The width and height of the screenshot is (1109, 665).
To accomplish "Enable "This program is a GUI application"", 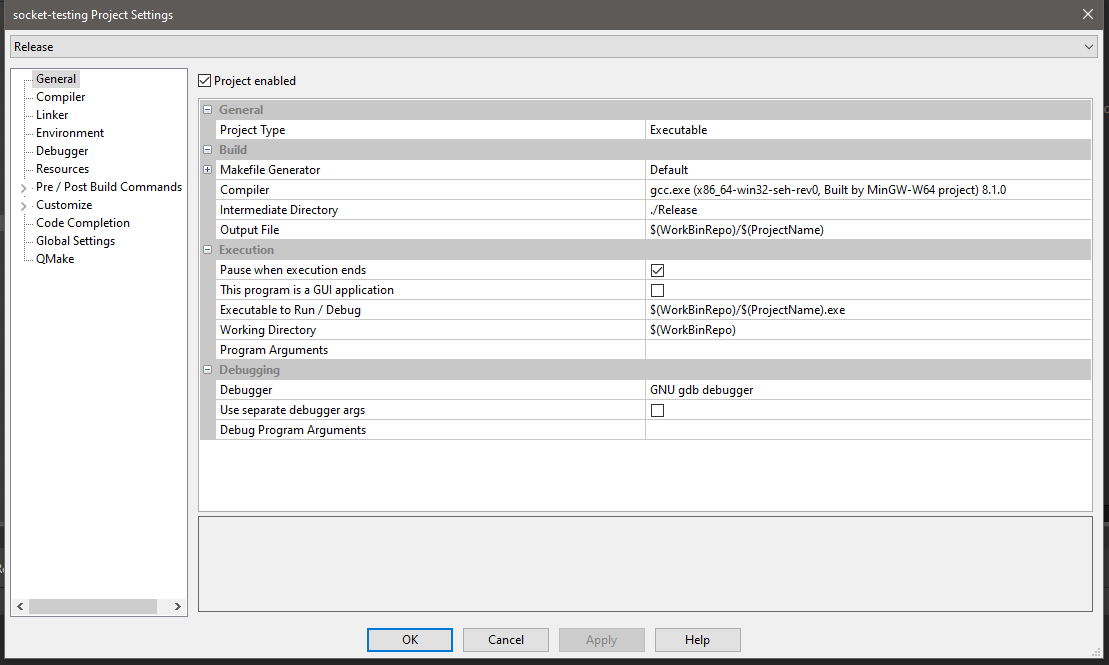I will pos(657,289).
